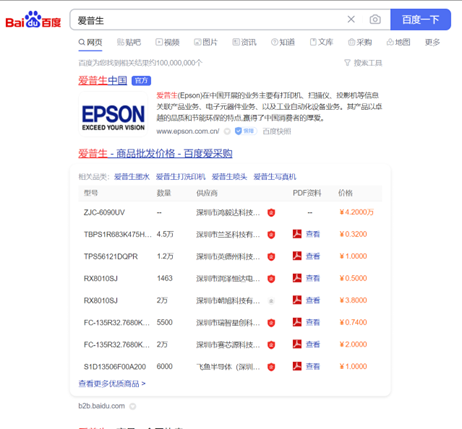
Task: Click the red shield icon in ZJC-6090UV row
Action: (271, 212)
